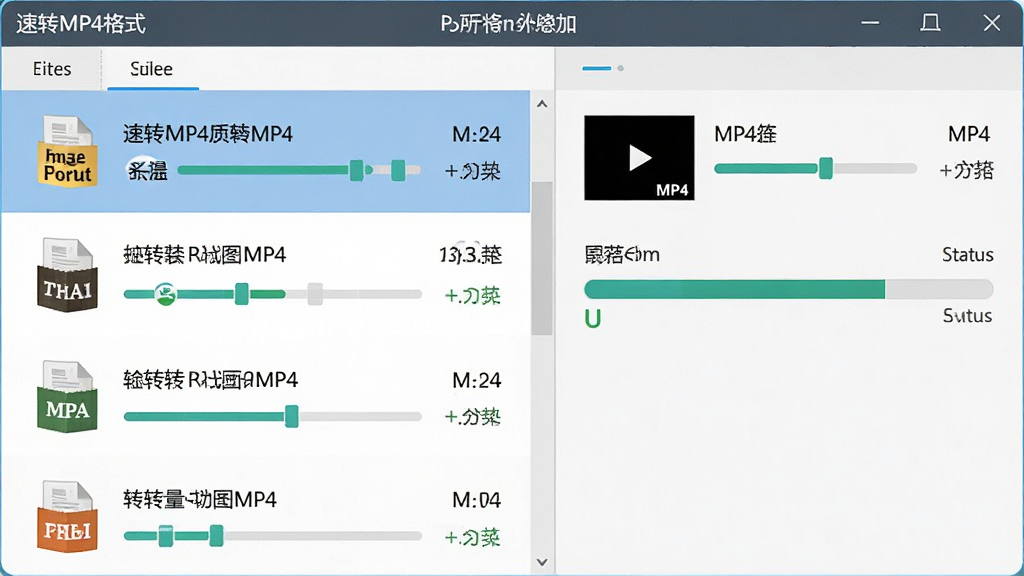1024x576 pixels.
Task: Click the dark brown THAI file icon
Action: tap(67, 274)
